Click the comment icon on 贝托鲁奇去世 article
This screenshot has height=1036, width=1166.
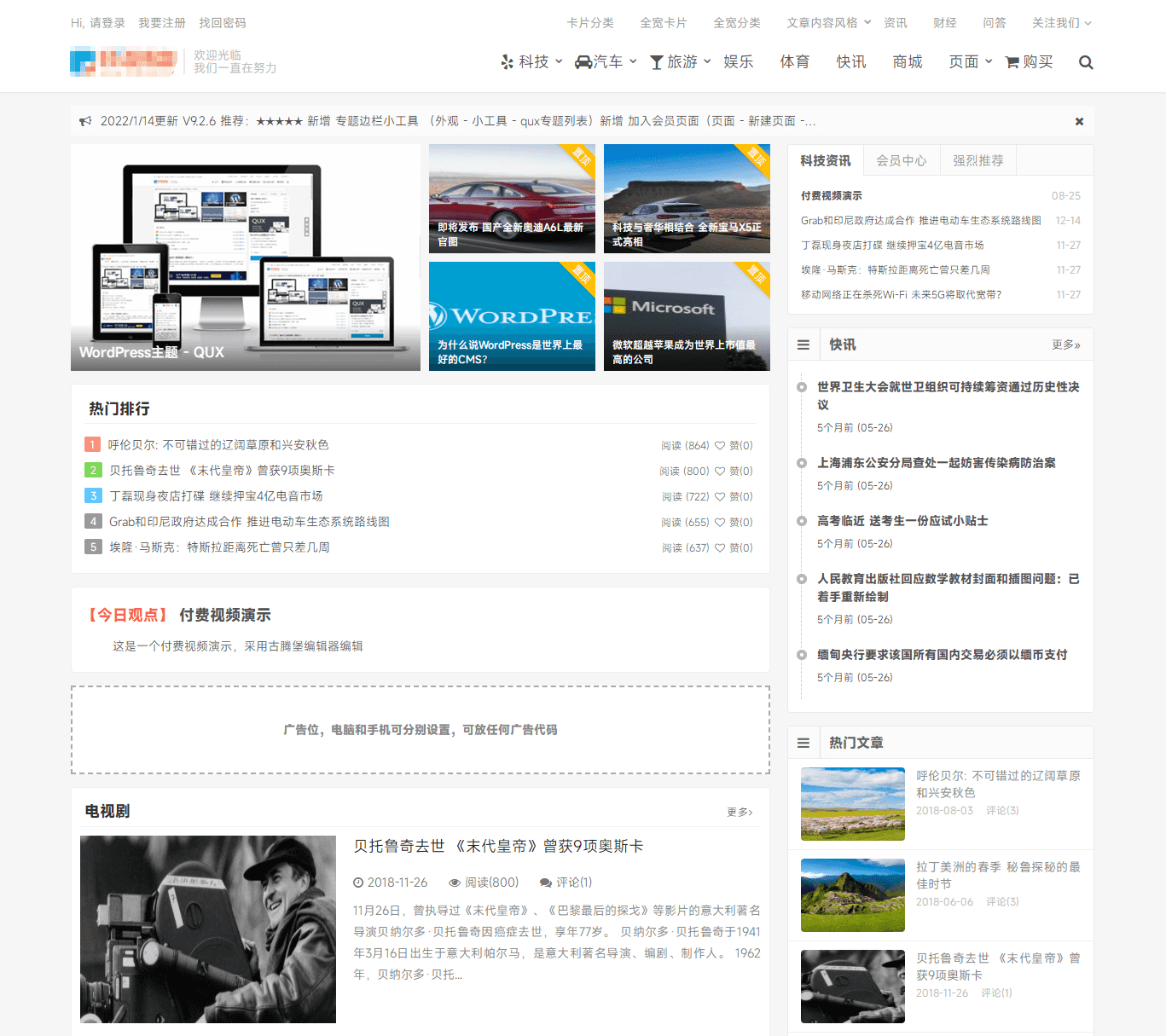[546, 882]
